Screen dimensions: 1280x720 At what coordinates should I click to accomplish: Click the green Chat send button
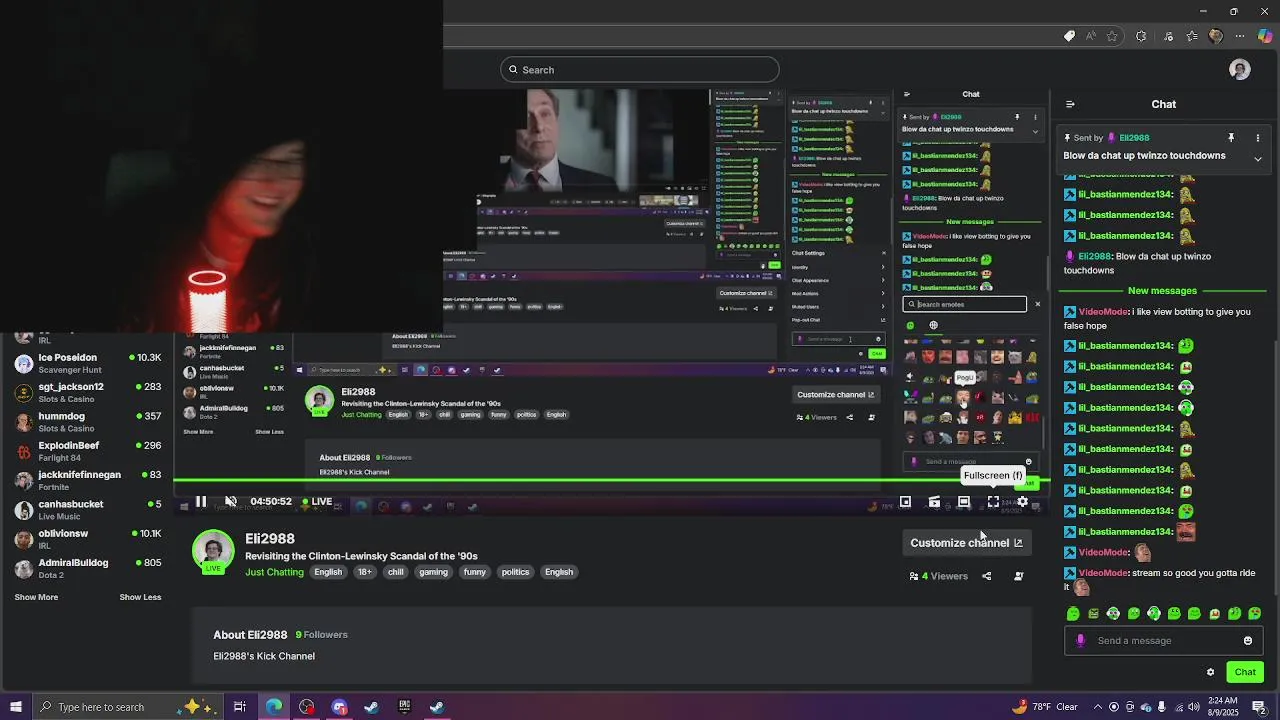tap(1245, 672)
